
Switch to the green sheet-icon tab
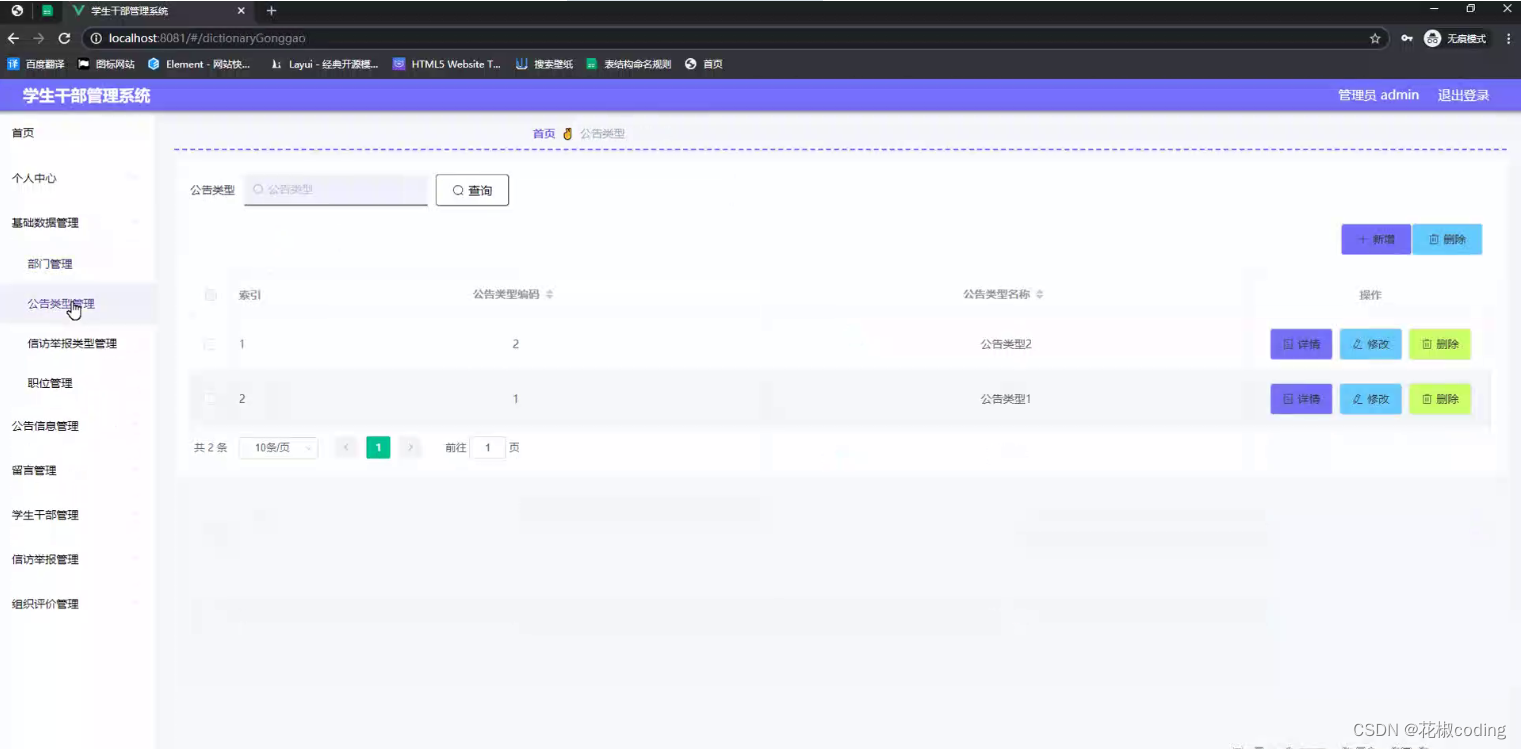click(47, 11)
